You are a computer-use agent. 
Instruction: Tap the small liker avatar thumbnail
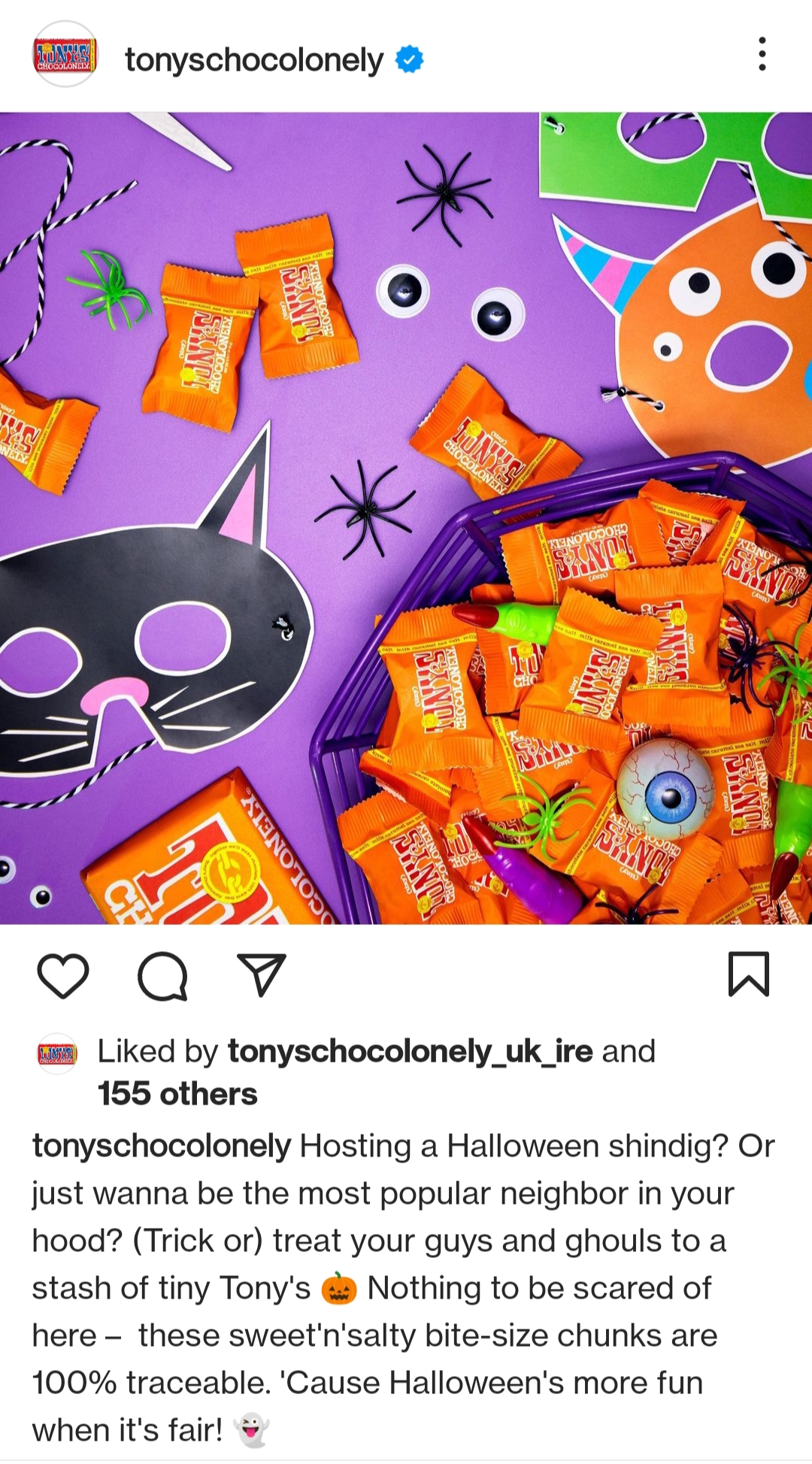tap(57, 1053)
